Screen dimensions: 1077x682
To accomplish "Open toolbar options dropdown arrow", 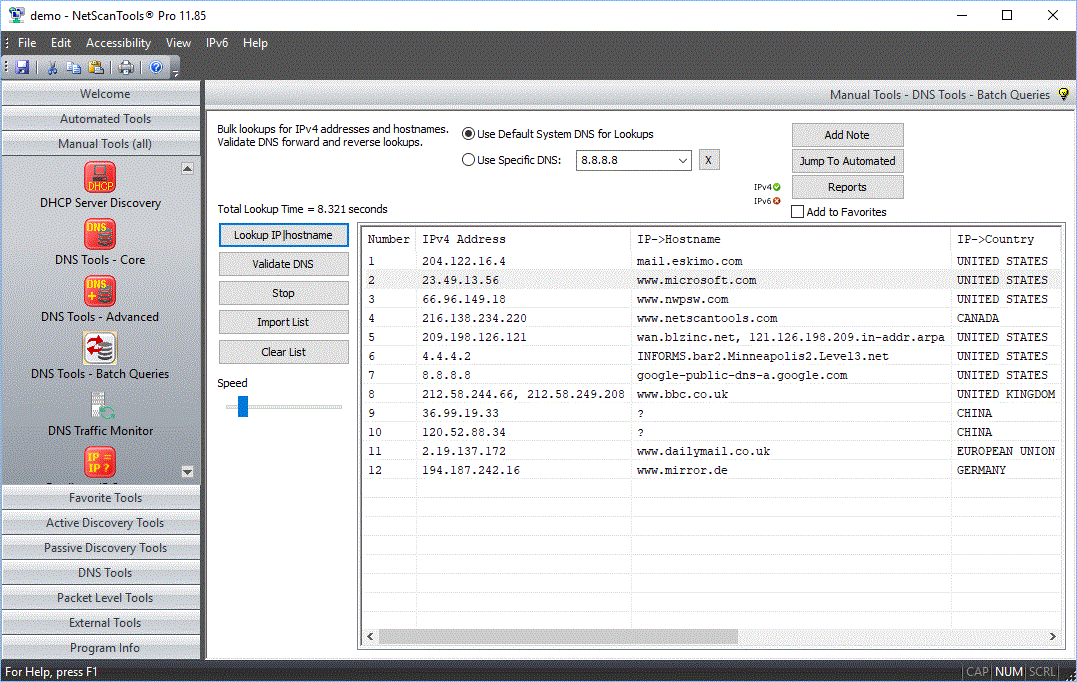I will coord(175,71).
